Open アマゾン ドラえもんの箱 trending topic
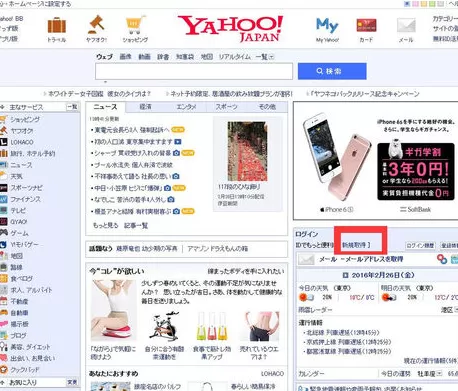This screenshot has width=458, height=391. point(218,249)
